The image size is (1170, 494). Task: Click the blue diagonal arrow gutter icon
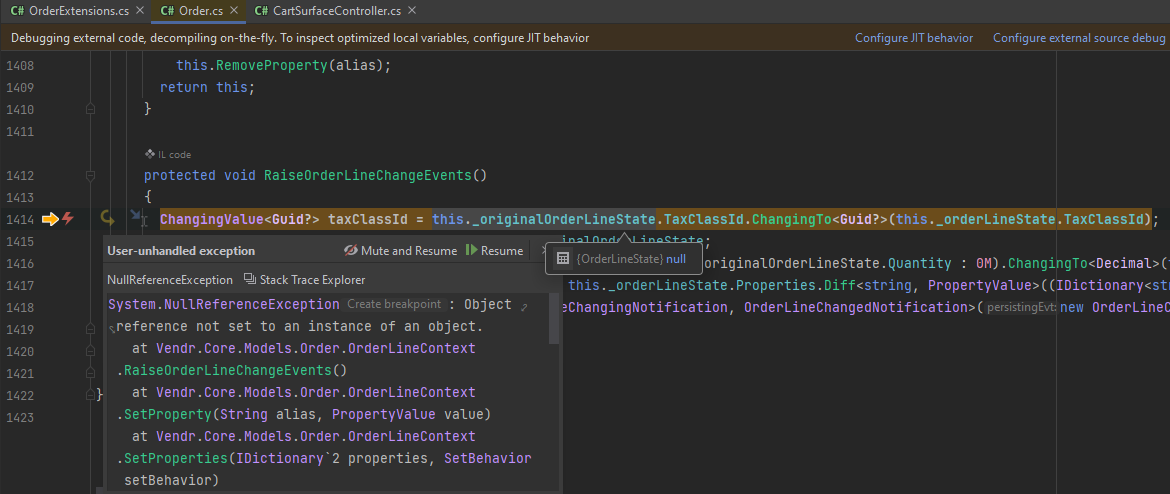[136, 216]
